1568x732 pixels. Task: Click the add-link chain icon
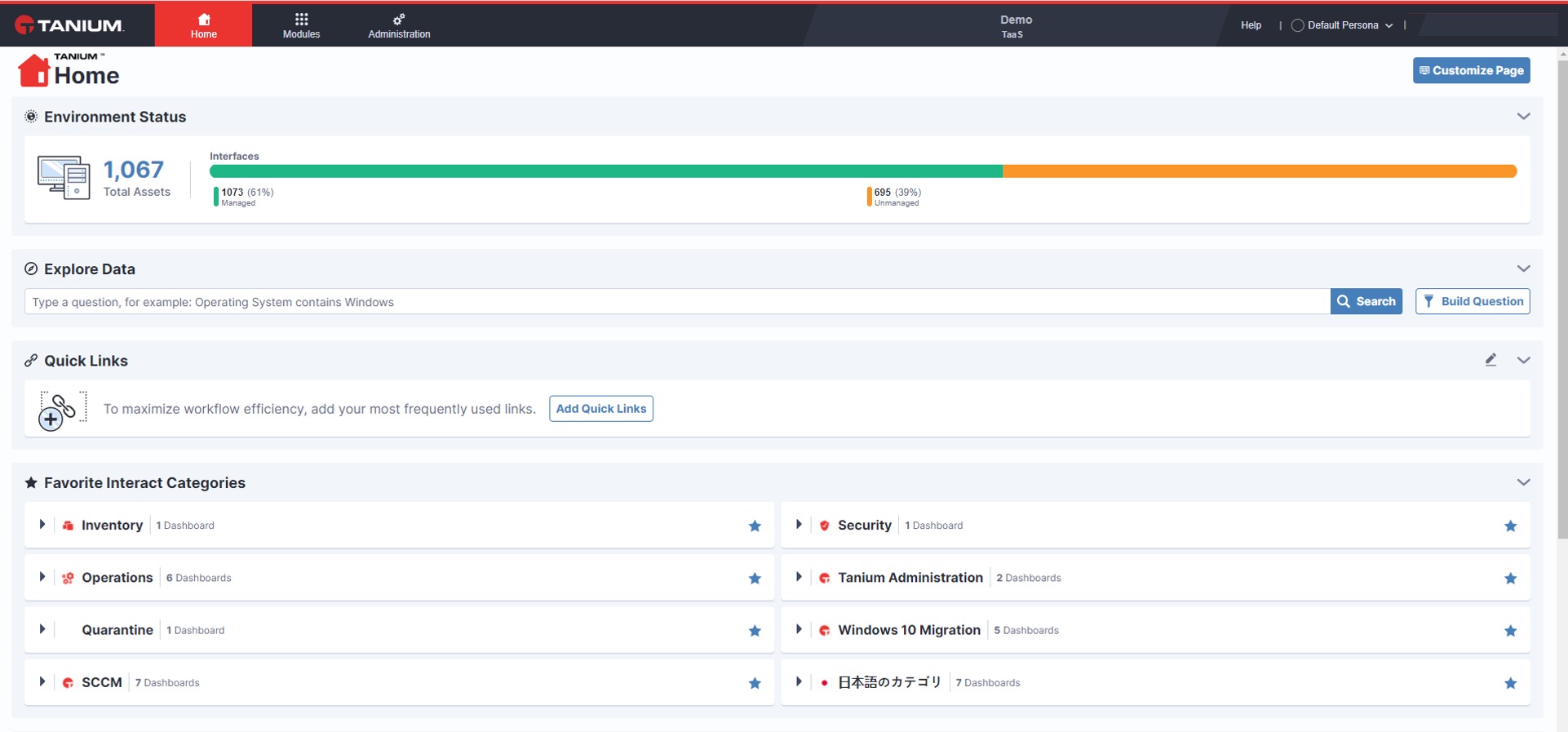point(62,410)
